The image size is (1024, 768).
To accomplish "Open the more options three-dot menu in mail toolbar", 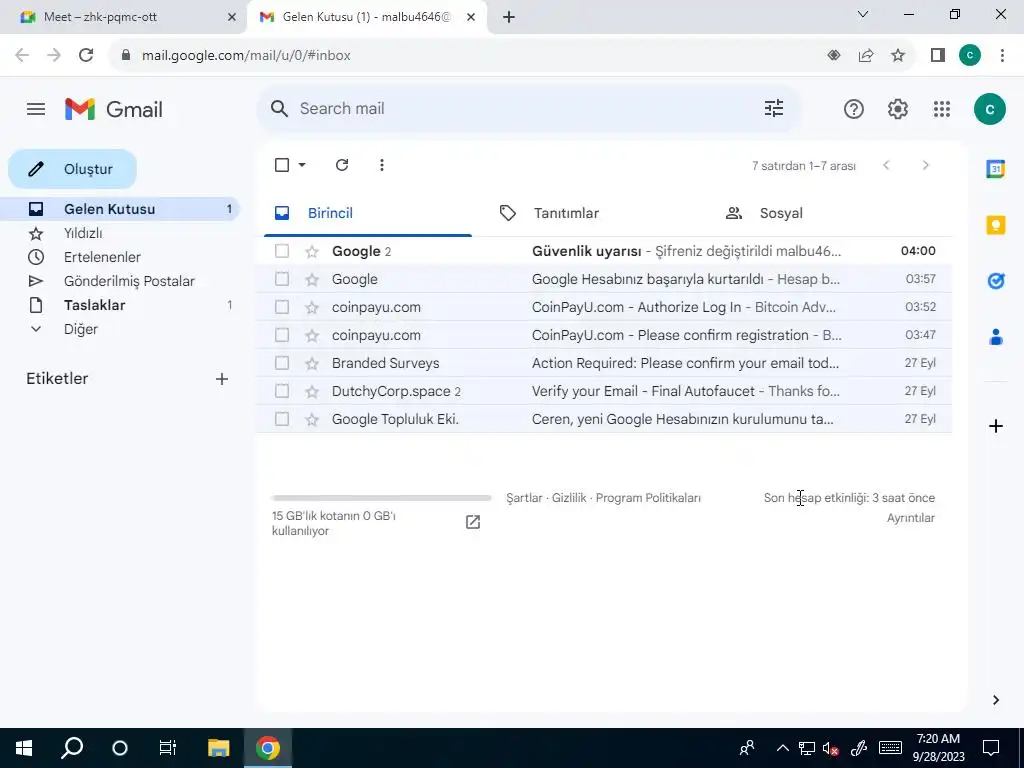I will coord(381,165).
